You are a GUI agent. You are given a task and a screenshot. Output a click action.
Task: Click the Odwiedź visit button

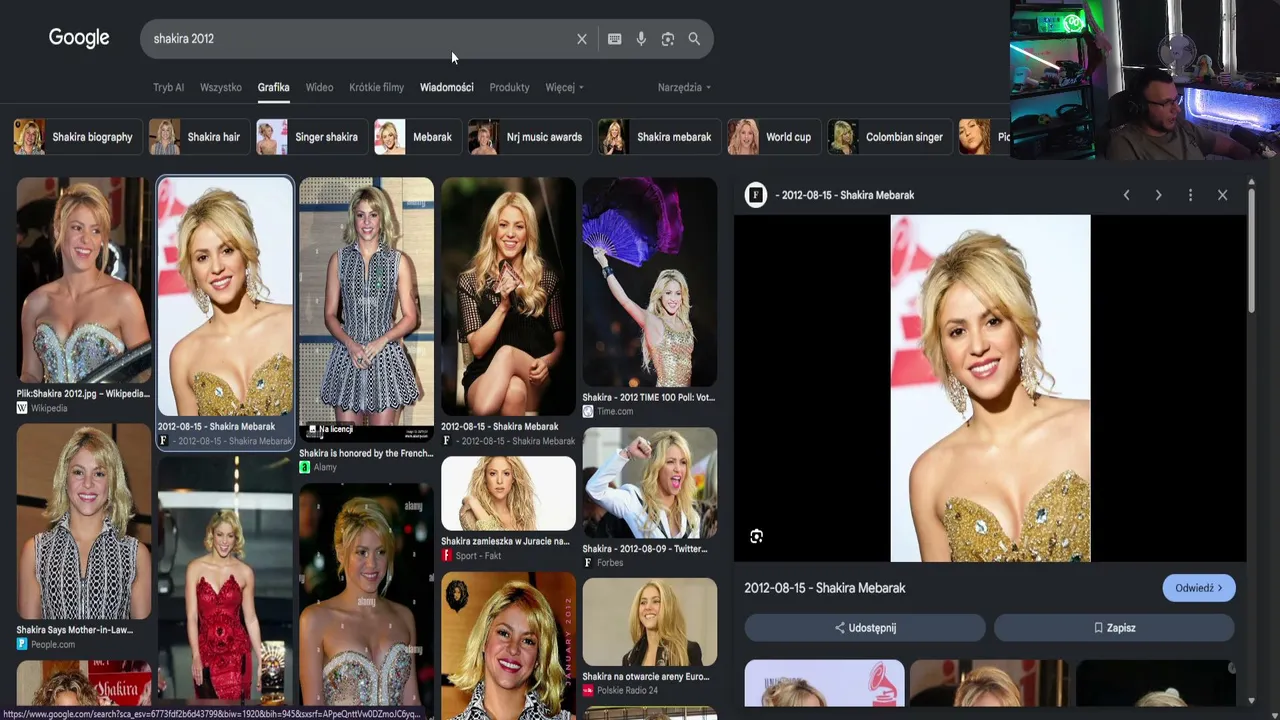[1199, 588]
